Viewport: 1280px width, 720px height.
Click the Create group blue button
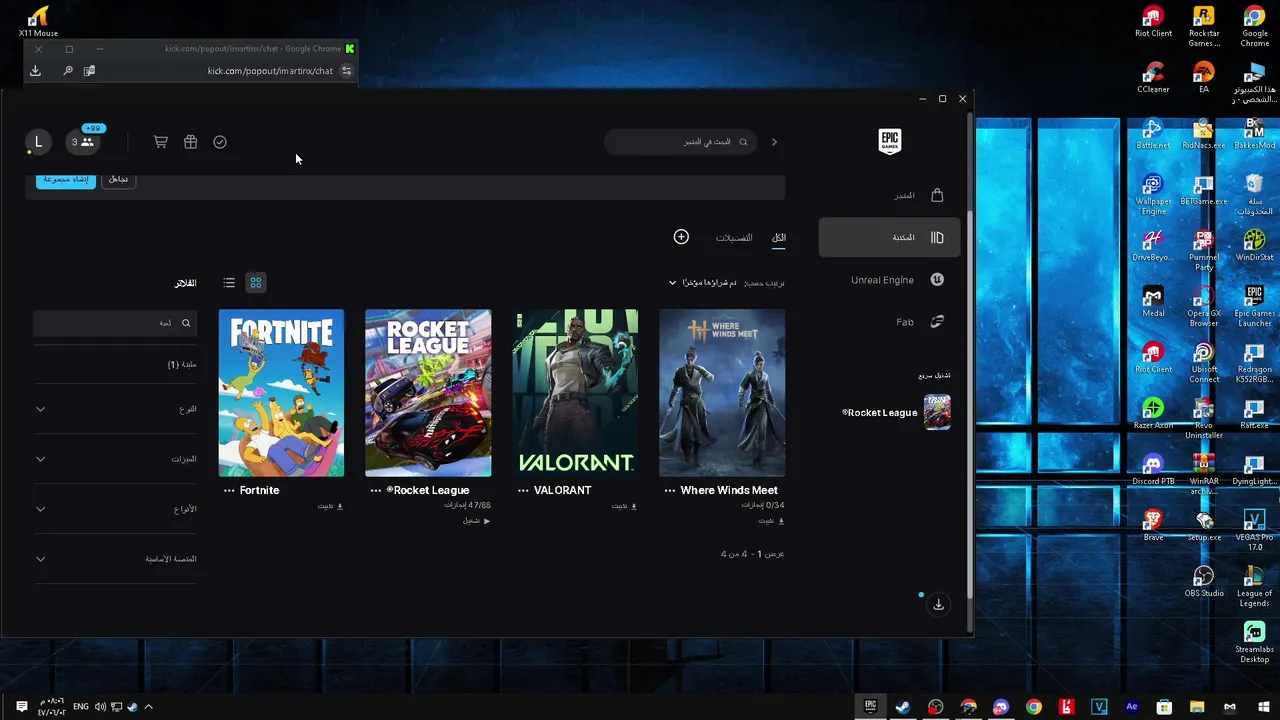pyautogui.click(x=66, y=179)
